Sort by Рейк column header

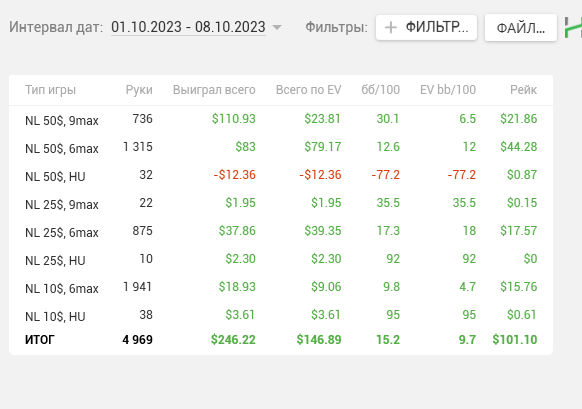523,90
